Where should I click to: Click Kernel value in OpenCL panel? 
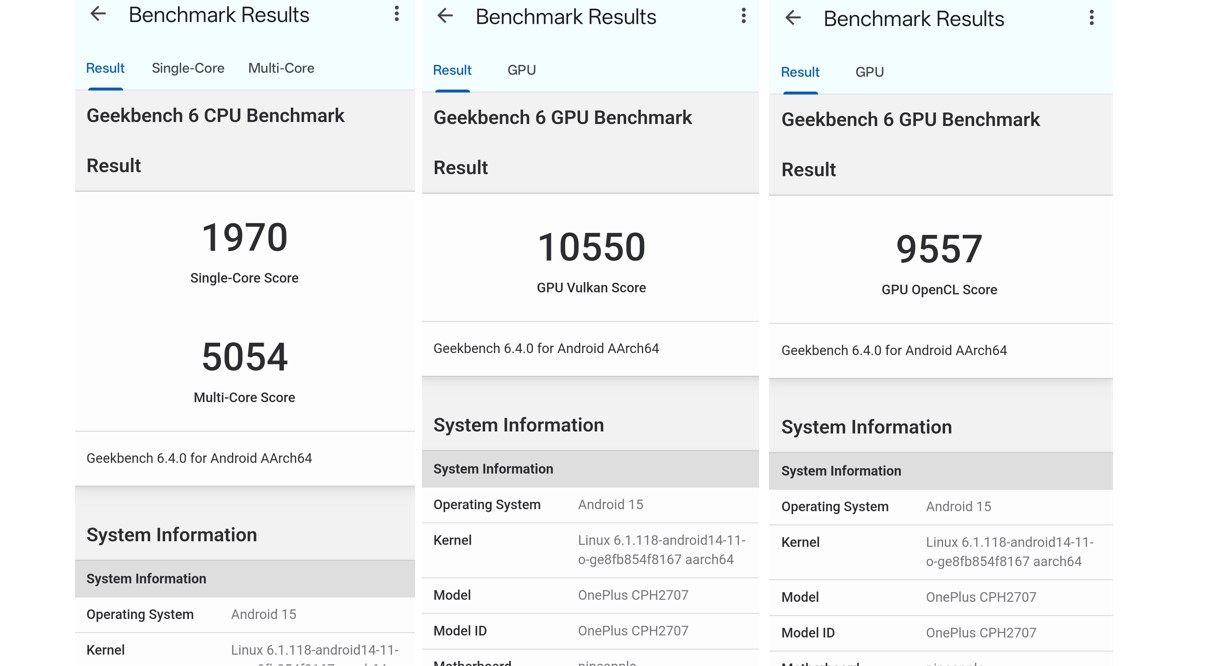tap(1010, 552)
